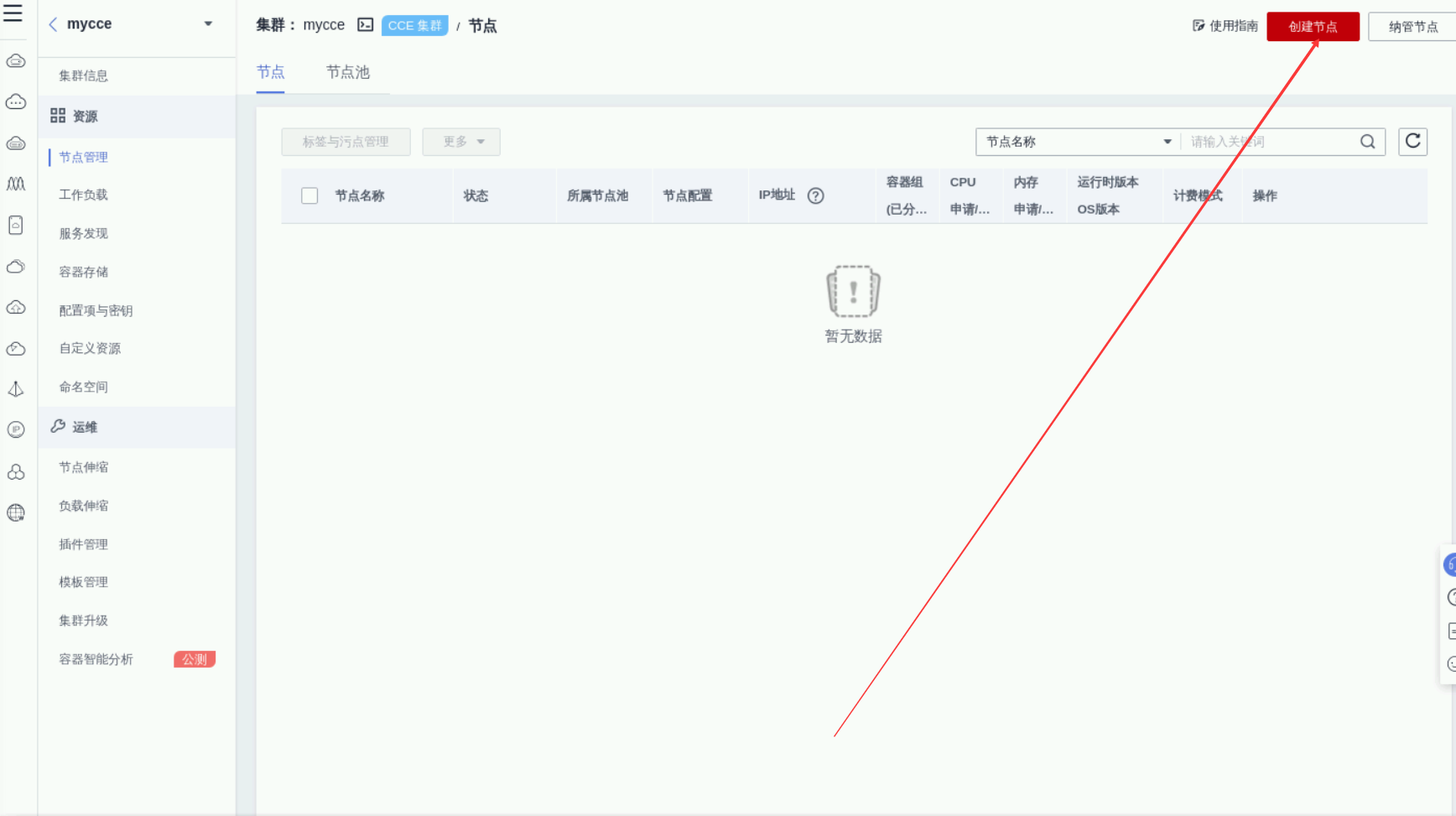Open 模板管理 in the sidebar

click(x=84, y=582)
